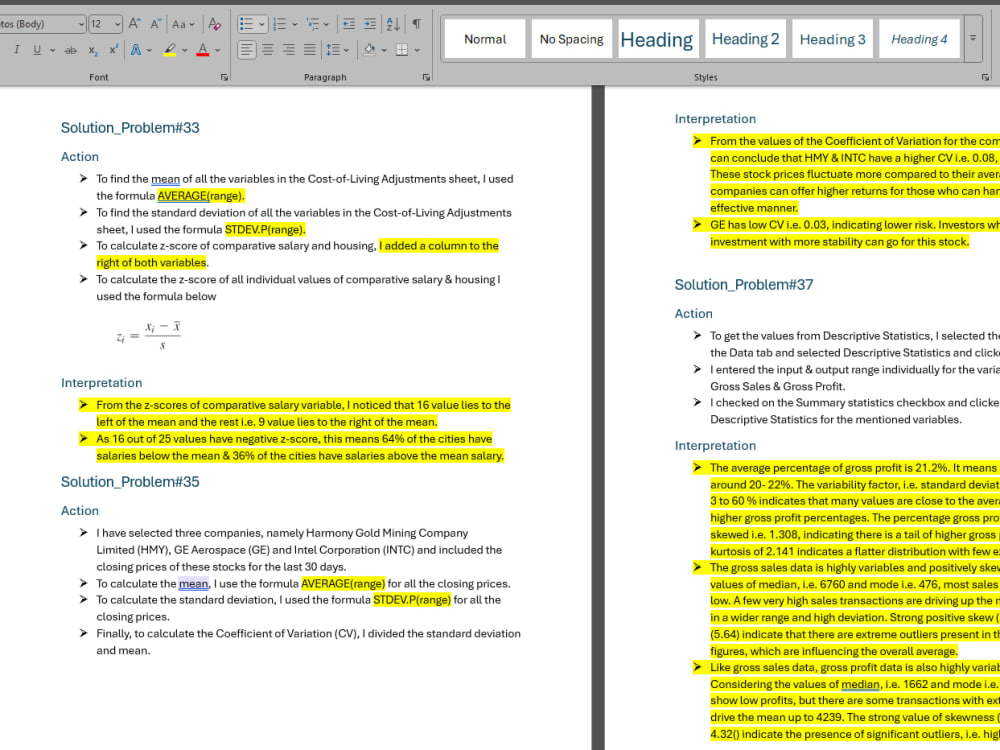
Task: Toggle subscript formatting
Action: pyautogui.click(x=93, y=50)
